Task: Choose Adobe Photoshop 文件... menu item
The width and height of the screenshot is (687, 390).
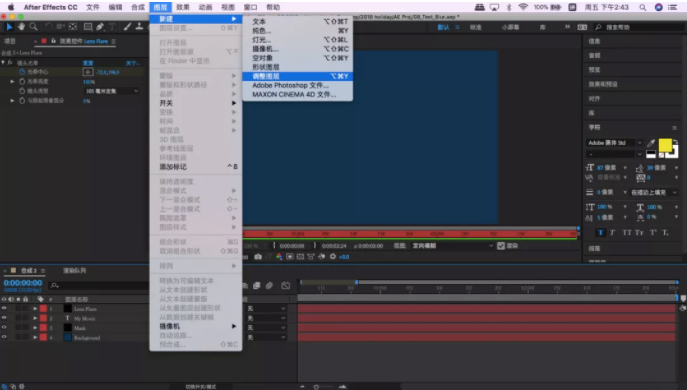Action: pos(297,85)
